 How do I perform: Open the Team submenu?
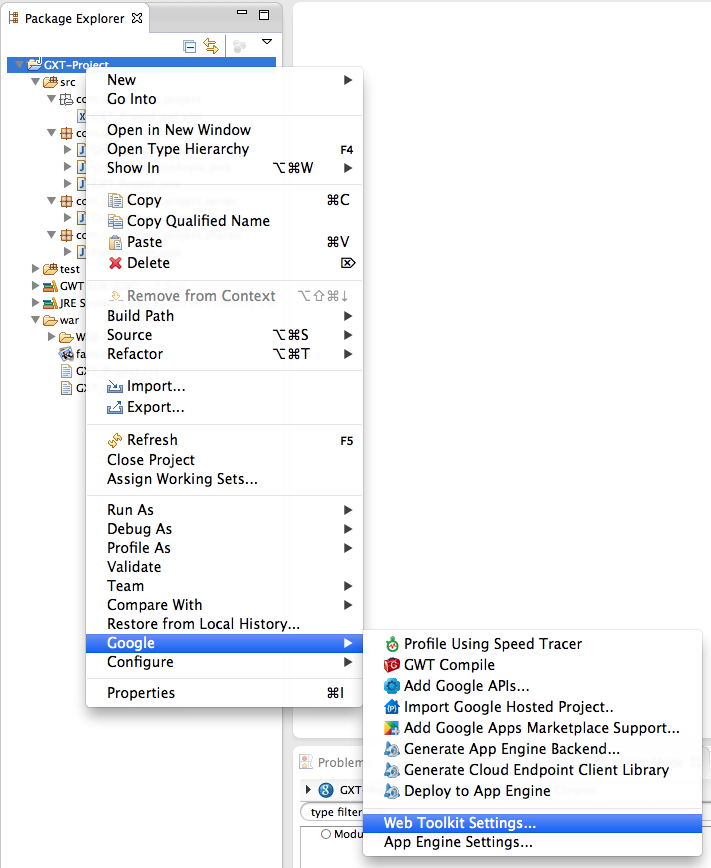pyautogui.click(x=224, y=586)
